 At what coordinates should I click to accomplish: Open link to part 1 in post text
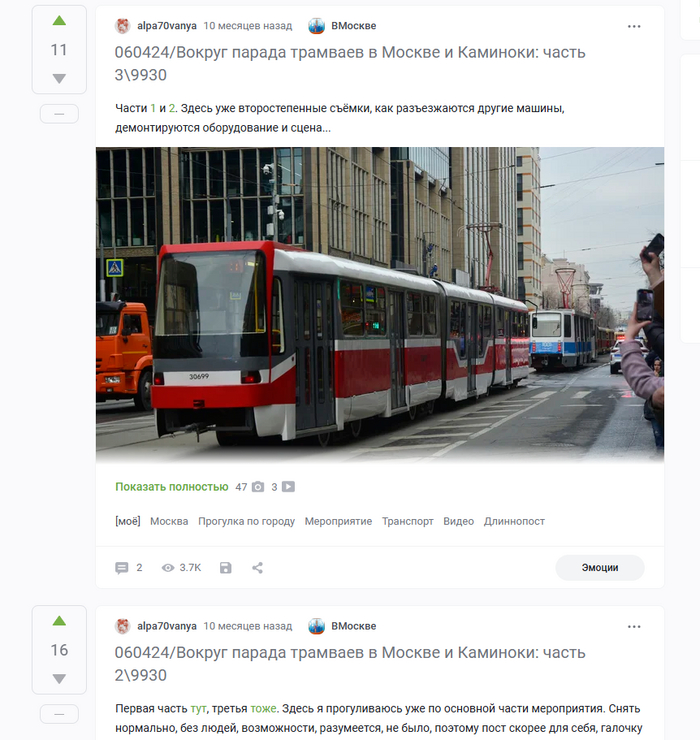153,109
